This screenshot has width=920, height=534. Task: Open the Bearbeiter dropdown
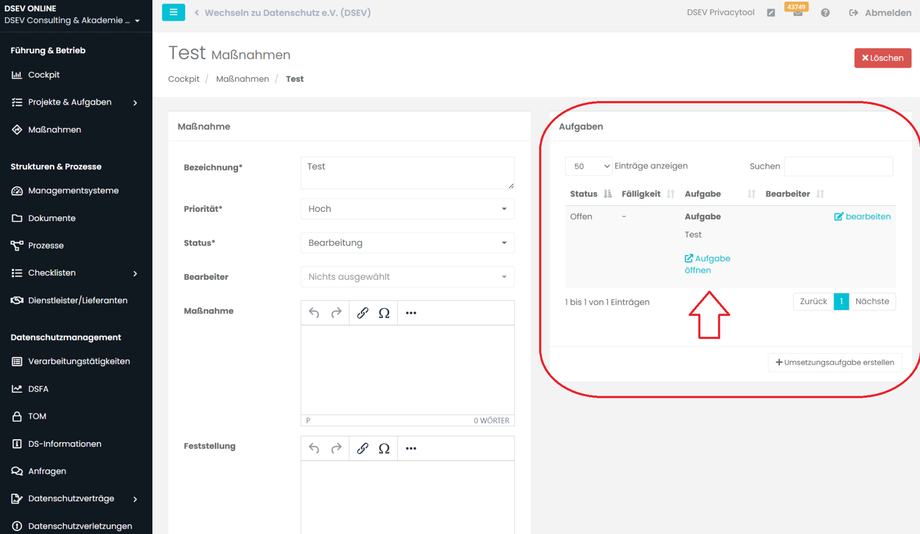coord(407,277)
